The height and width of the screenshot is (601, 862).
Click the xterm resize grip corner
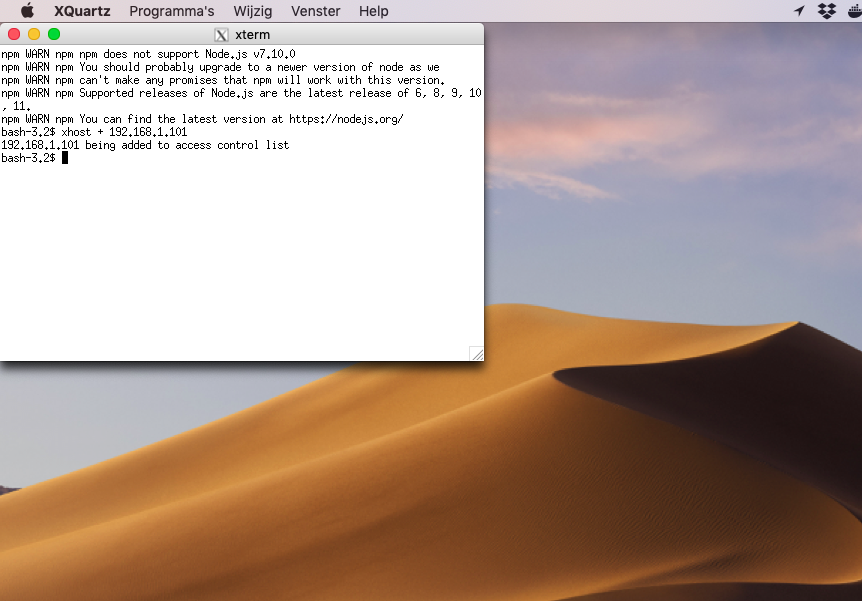tap(477, 354)
